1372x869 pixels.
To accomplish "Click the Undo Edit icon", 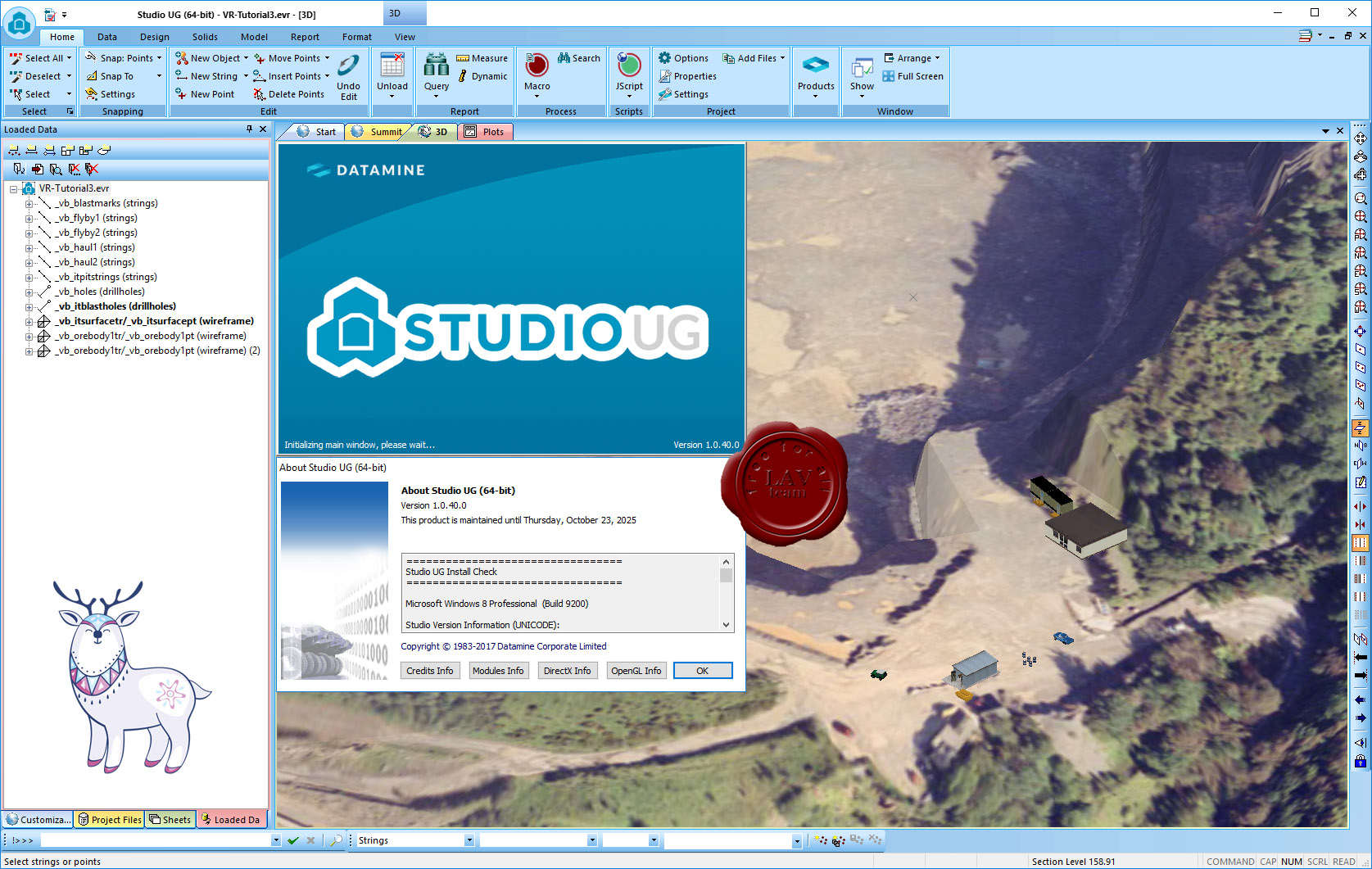I will [348, 66].
